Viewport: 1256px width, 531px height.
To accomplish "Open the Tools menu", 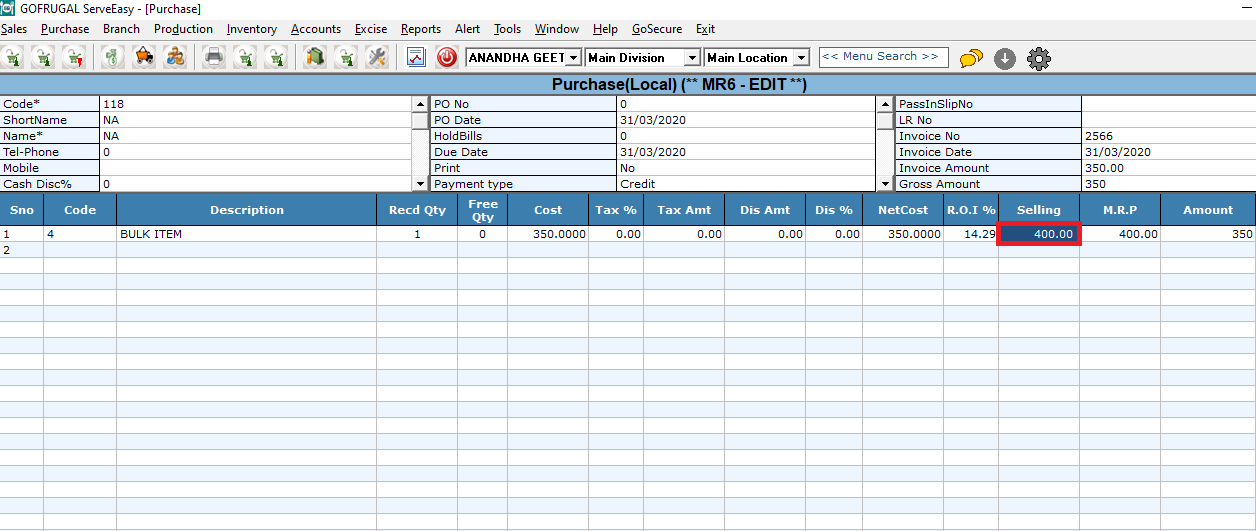I will click(x=507, y=29).
